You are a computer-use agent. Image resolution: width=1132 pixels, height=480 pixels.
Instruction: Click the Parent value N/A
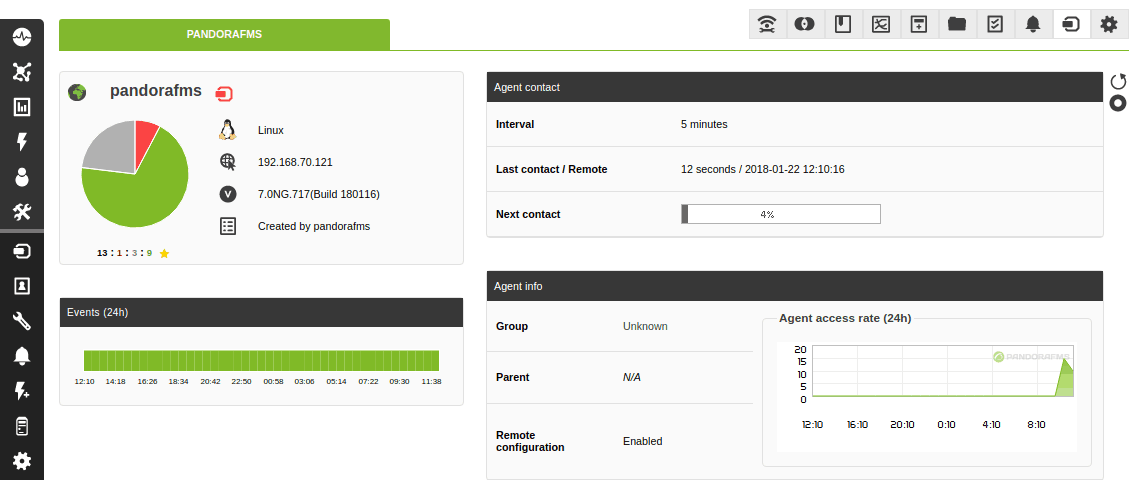point(632,378)
